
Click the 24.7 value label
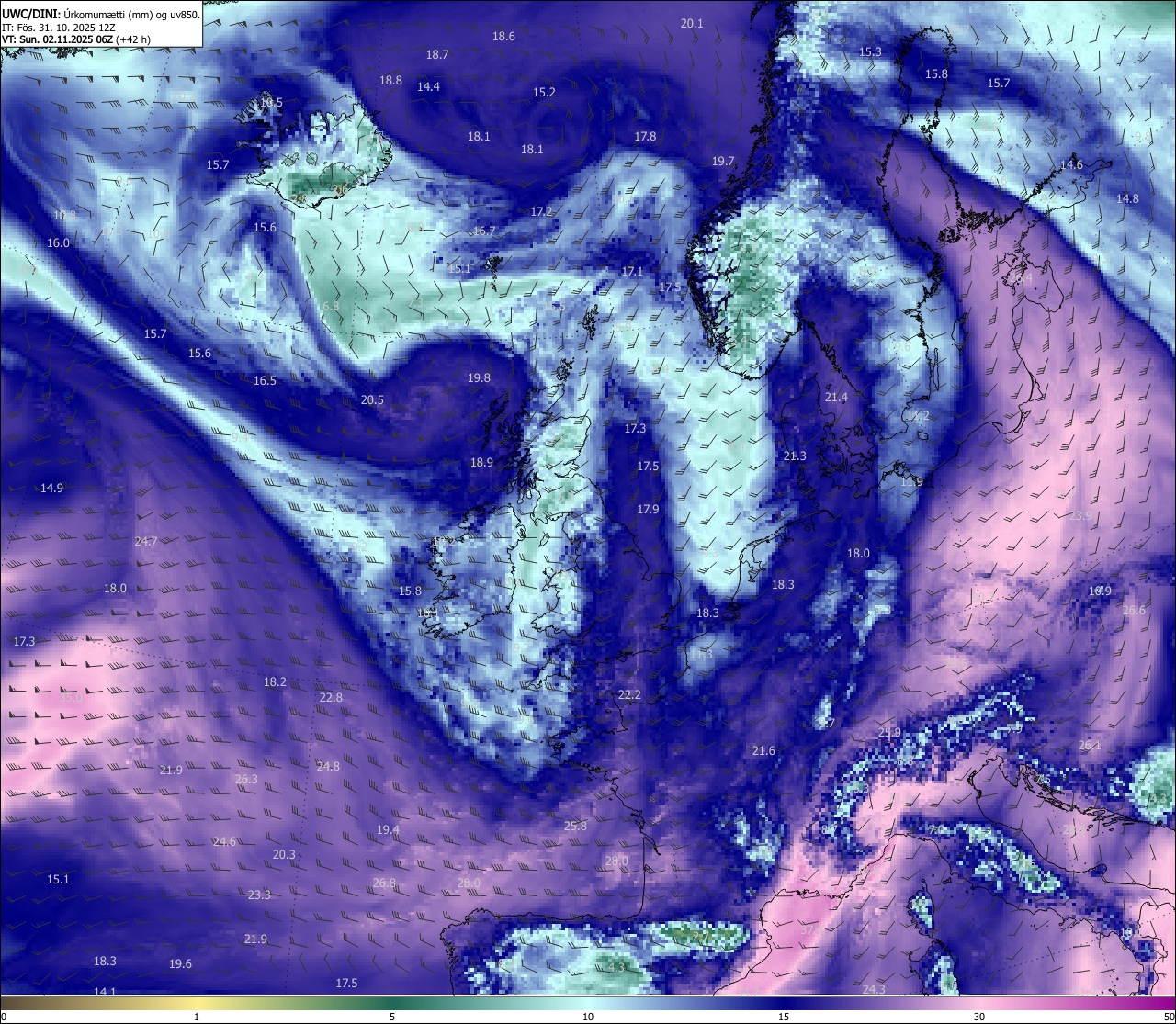[145, 542]
